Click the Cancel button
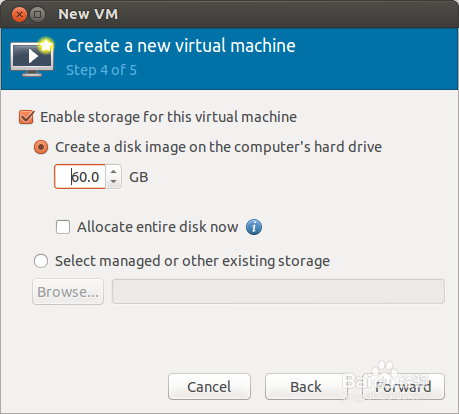459x414 pixels. 209,387
